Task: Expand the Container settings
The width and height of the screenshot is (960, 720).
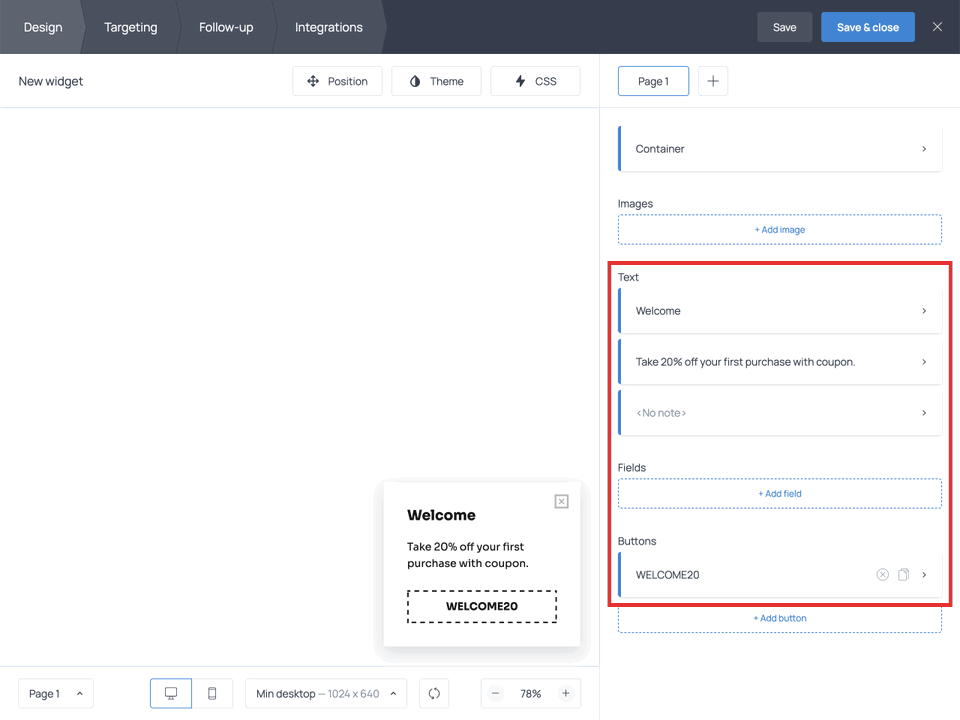Action: click(x=779, y=148)
